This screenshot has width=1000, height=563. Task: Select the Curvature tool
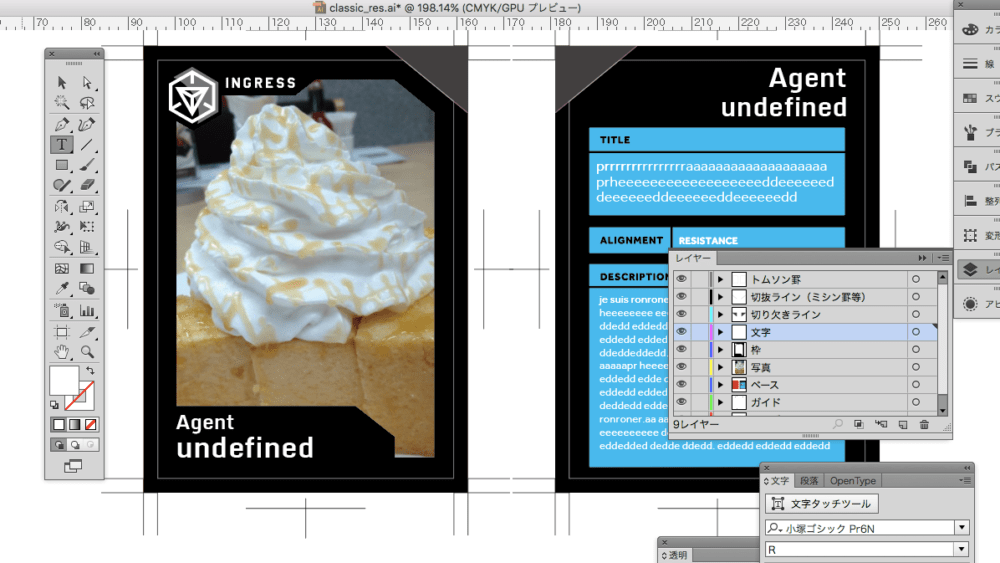click(x=87, y=124)
